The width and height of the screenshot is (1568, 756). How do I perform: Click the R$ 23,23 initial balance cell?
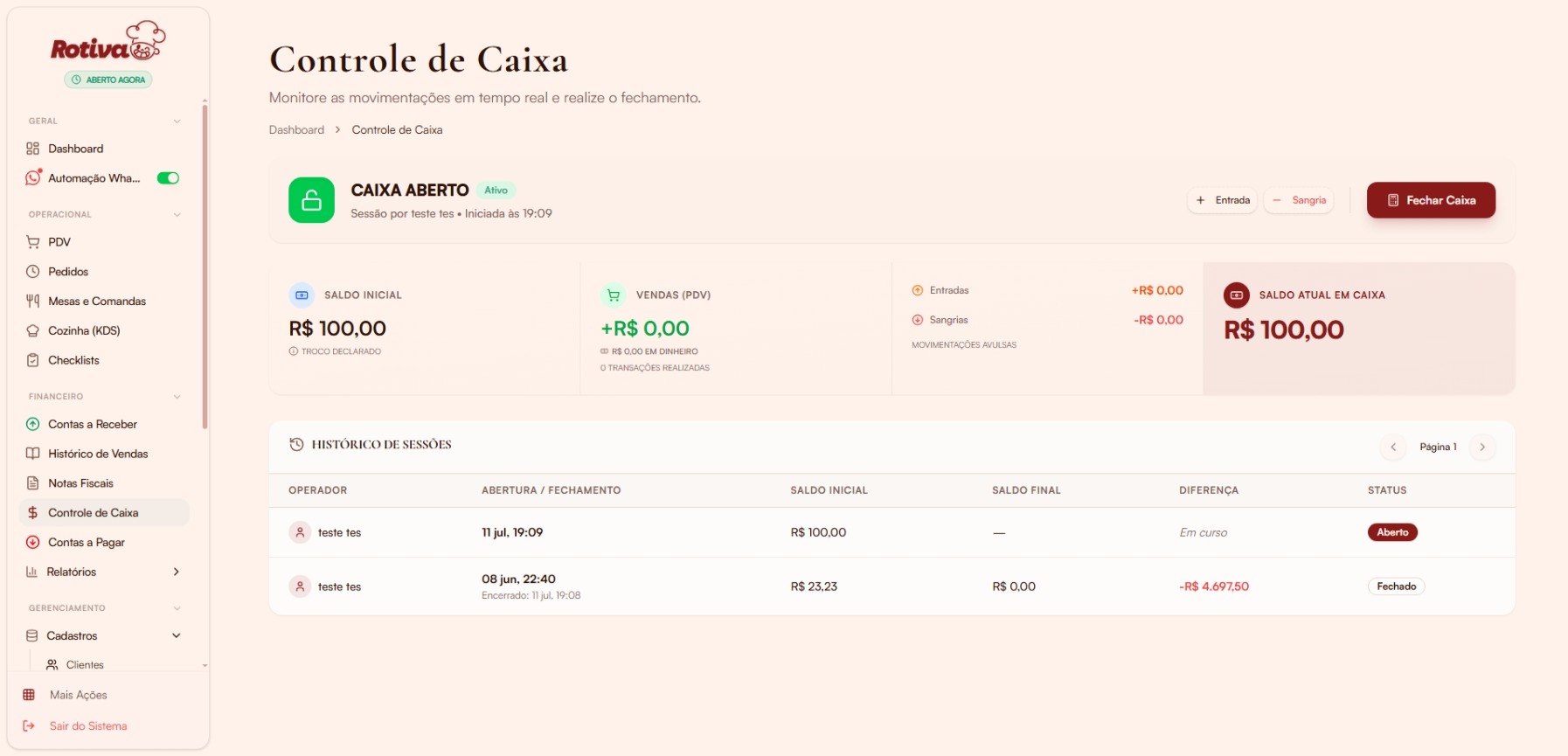pyautogui.click(x=814, y=586)
